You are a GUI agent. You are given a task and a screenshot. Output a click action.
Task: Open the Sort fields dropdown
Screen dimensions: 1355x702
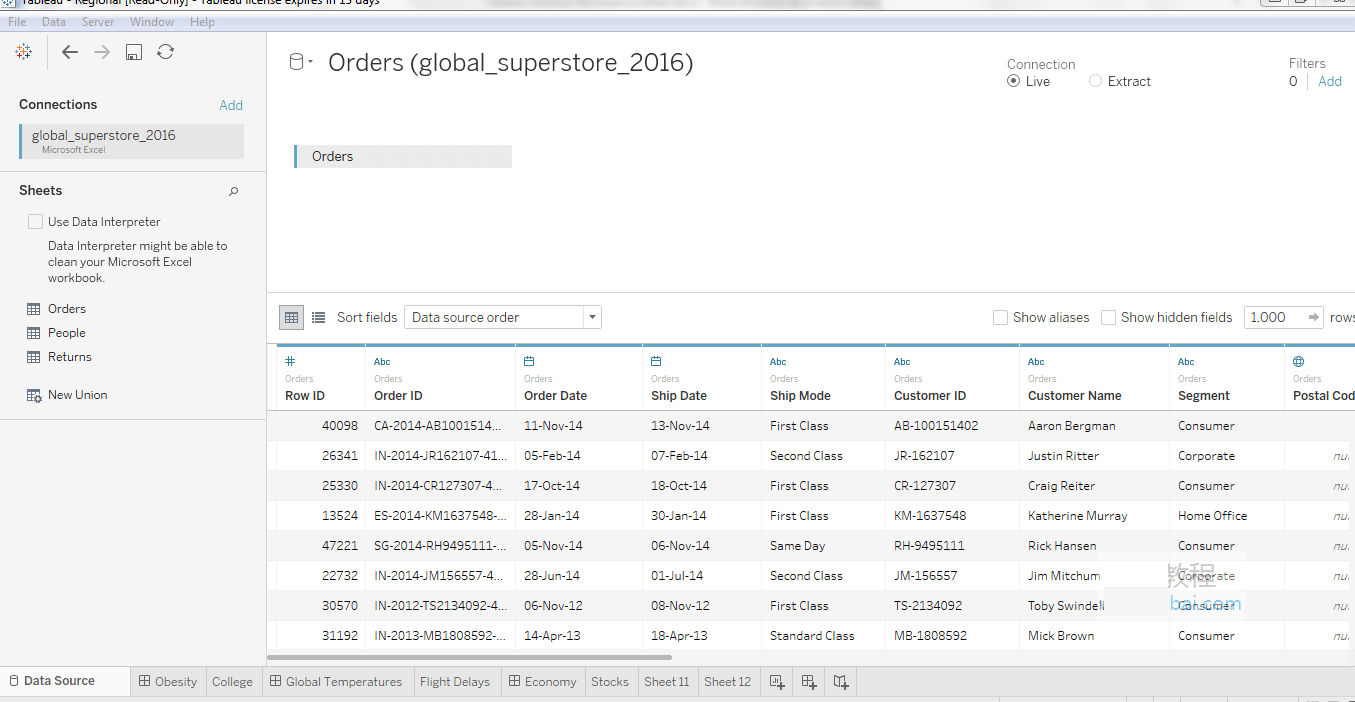[x=502, y=317]
